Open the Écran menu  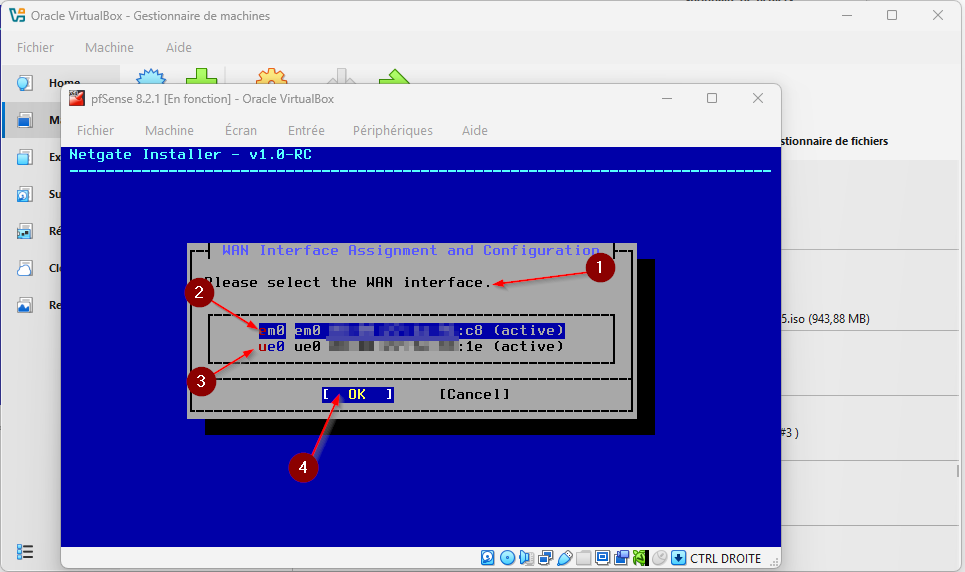pyautogui.click(x=241, y=130)
